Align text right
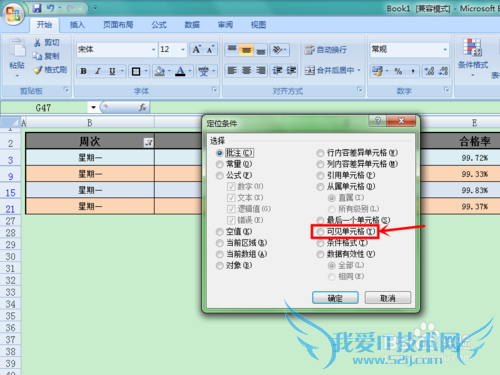Screen dimensions: 500x375 261,71
